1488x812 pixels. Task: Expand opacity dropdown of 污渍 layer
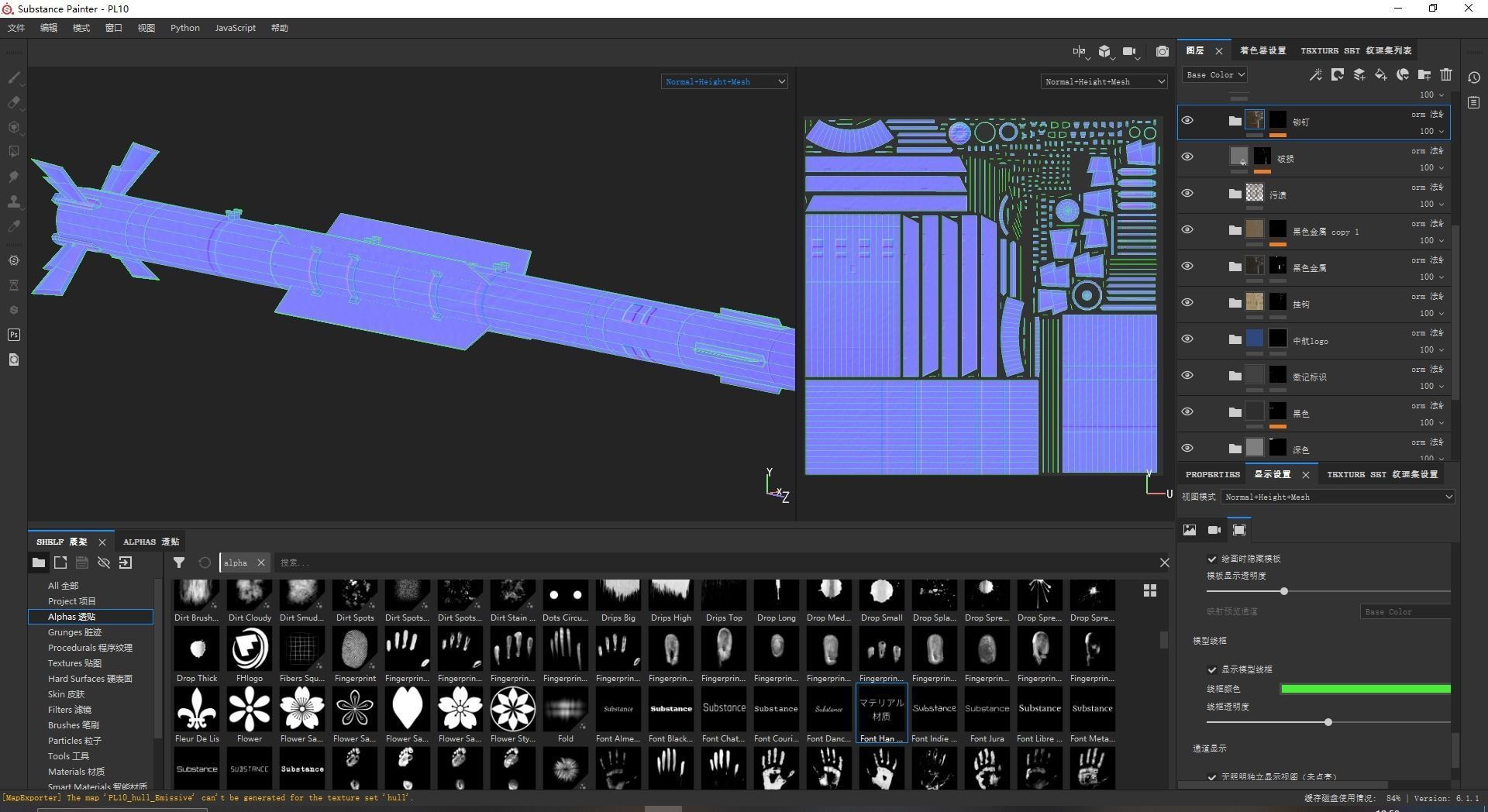(1431, 204)
